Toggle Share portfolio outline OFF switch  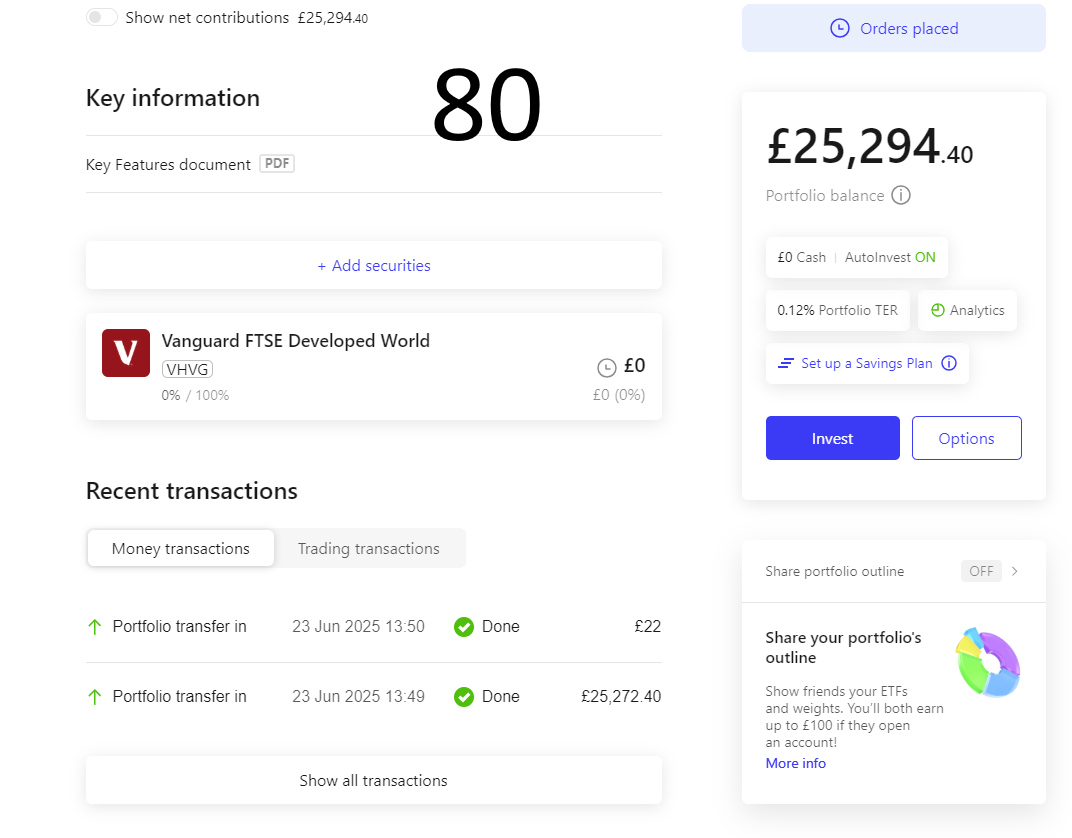point(981,571)
